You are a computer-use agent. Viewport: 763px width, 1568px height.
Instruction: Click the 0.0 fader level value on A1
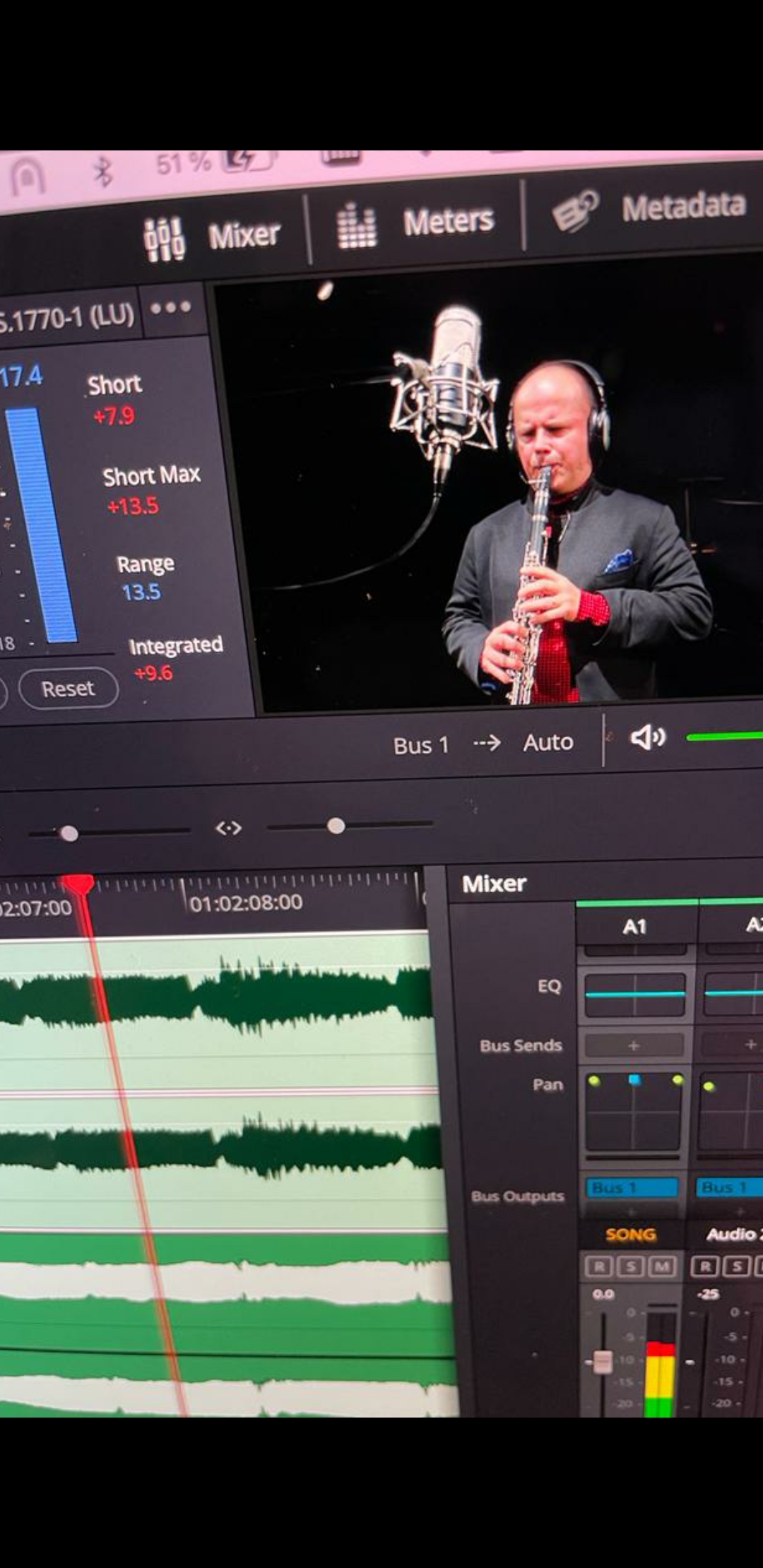pos(603,1294)
